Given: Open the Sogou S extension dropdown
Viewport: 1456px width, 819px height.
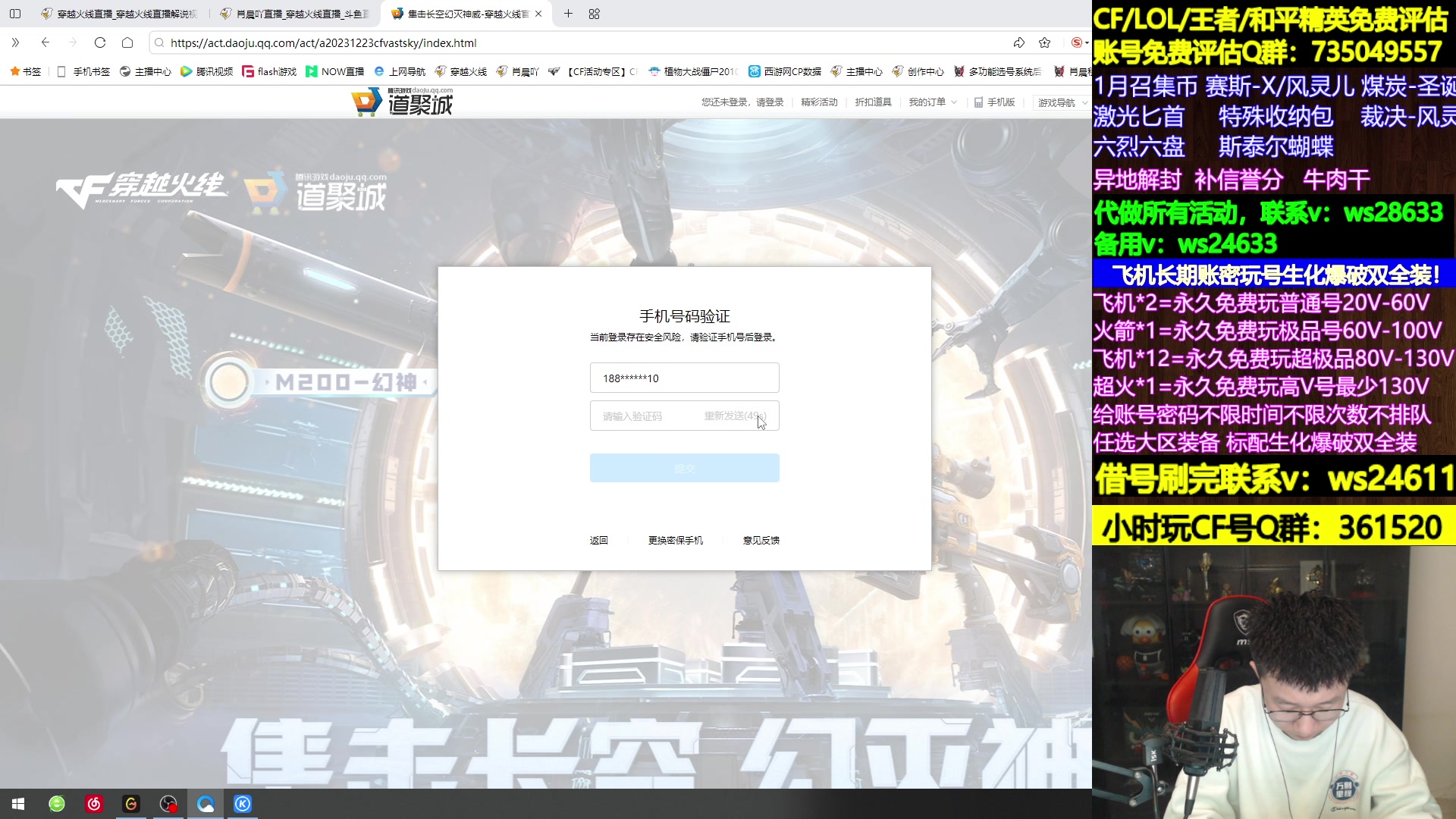Looking at the screenshot, I should 1080,42.
